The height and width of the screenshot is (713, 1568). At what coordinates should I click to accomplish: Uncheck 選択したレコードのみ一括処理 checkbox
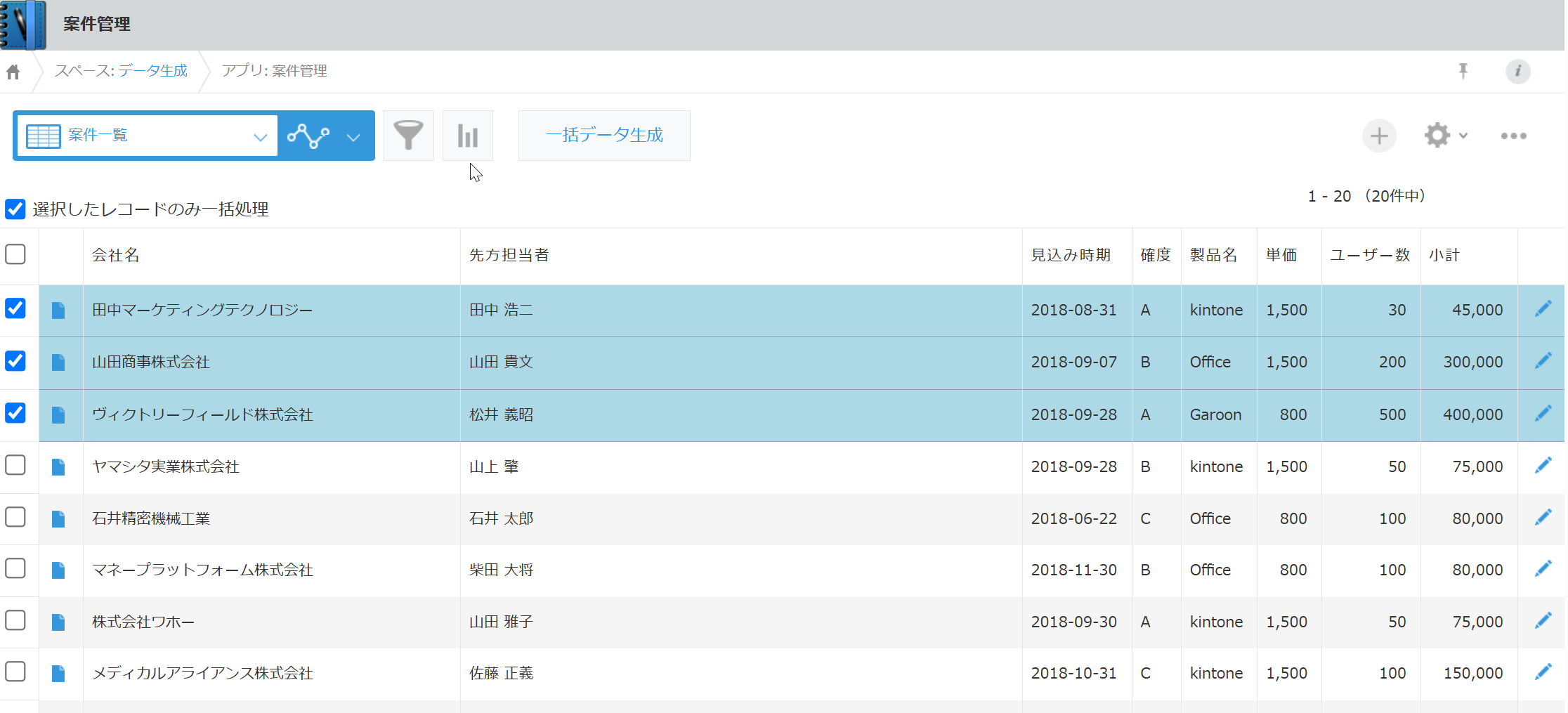click(15, 209)
